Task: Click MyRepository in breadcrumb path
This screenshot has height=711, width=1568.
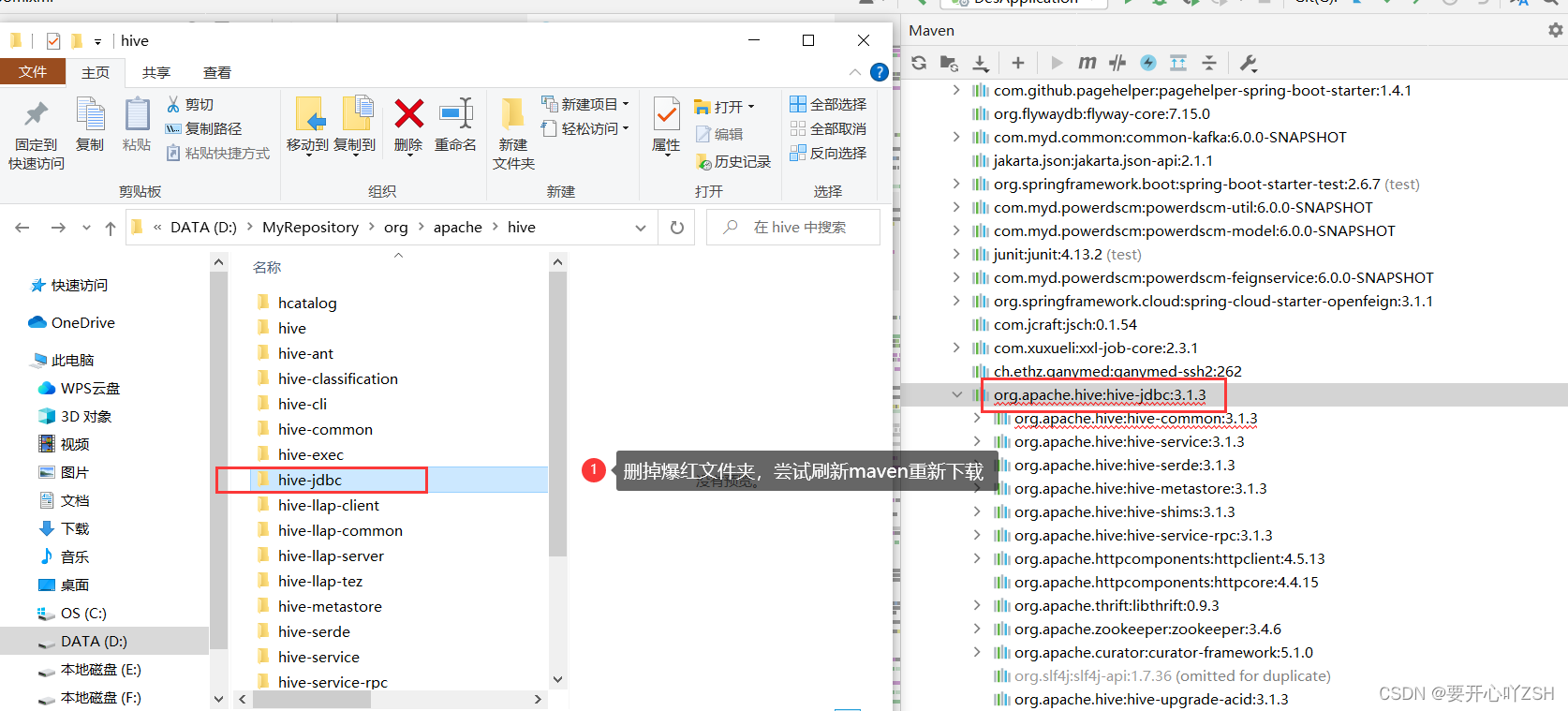Action: point(310,228)
